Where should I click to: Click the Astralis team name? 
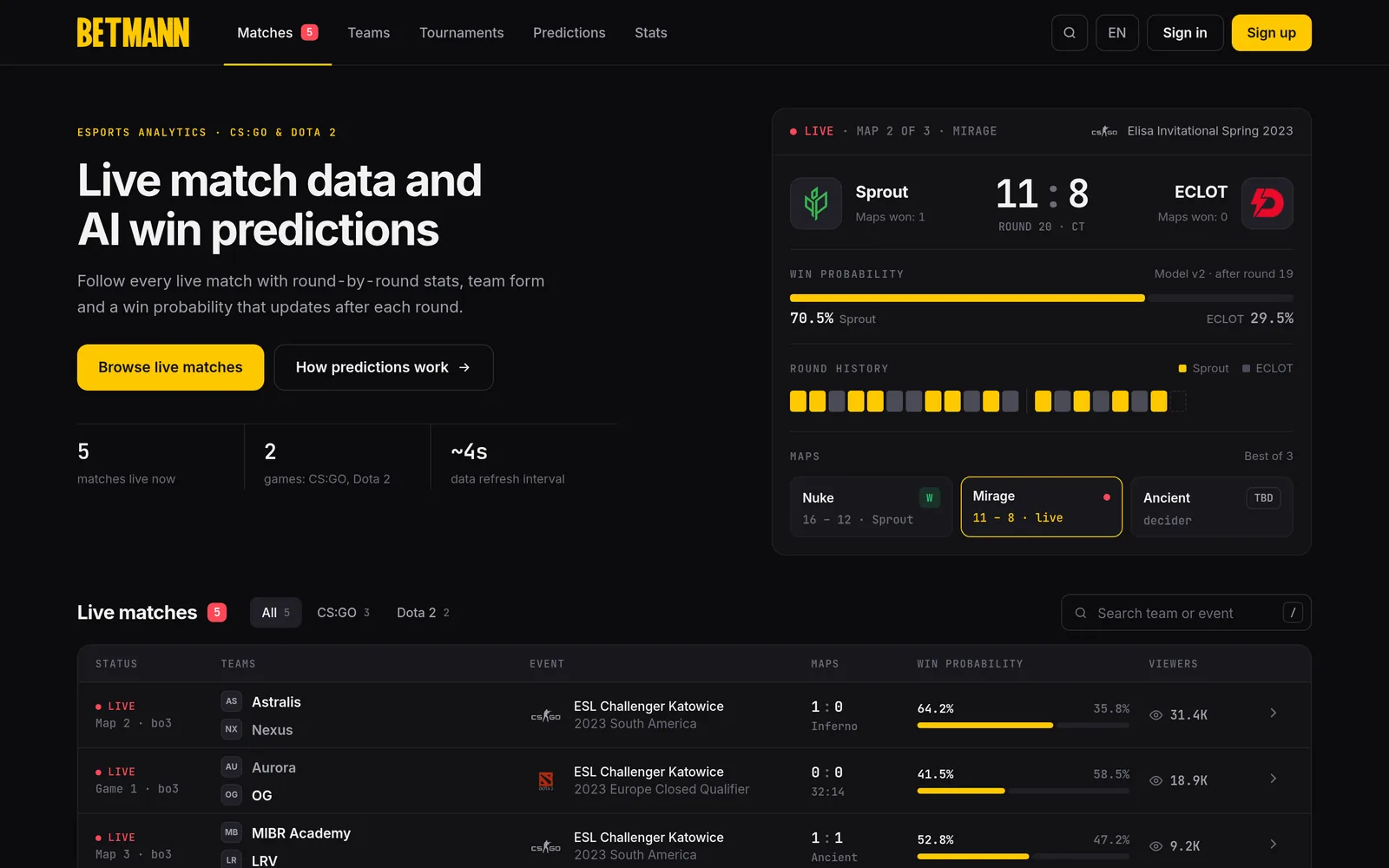coord(276,702)
